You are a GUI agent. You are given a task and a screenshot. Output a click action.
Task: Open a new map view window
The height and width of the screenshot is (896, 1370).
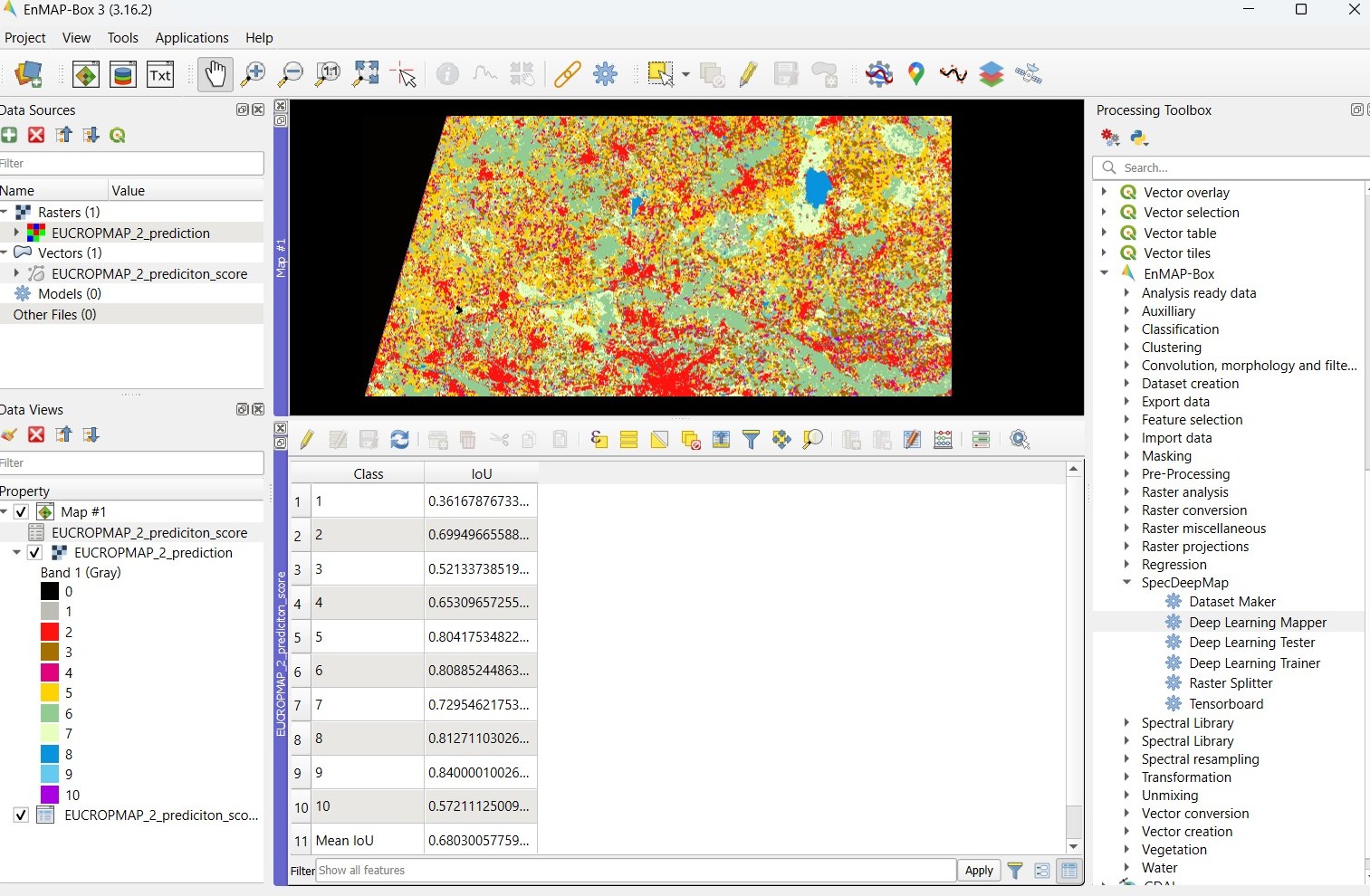tap(86, 74)
